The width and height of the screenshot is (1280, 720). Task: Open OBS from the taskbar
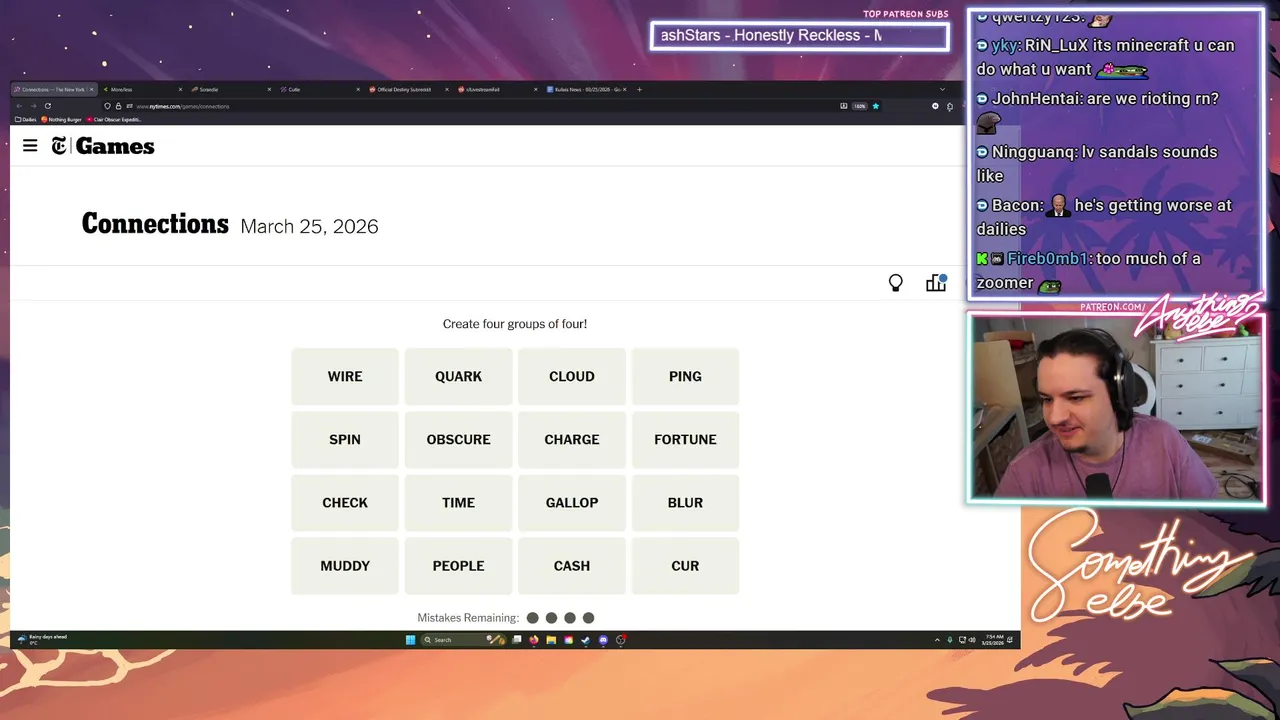click(x=621, y=640)
